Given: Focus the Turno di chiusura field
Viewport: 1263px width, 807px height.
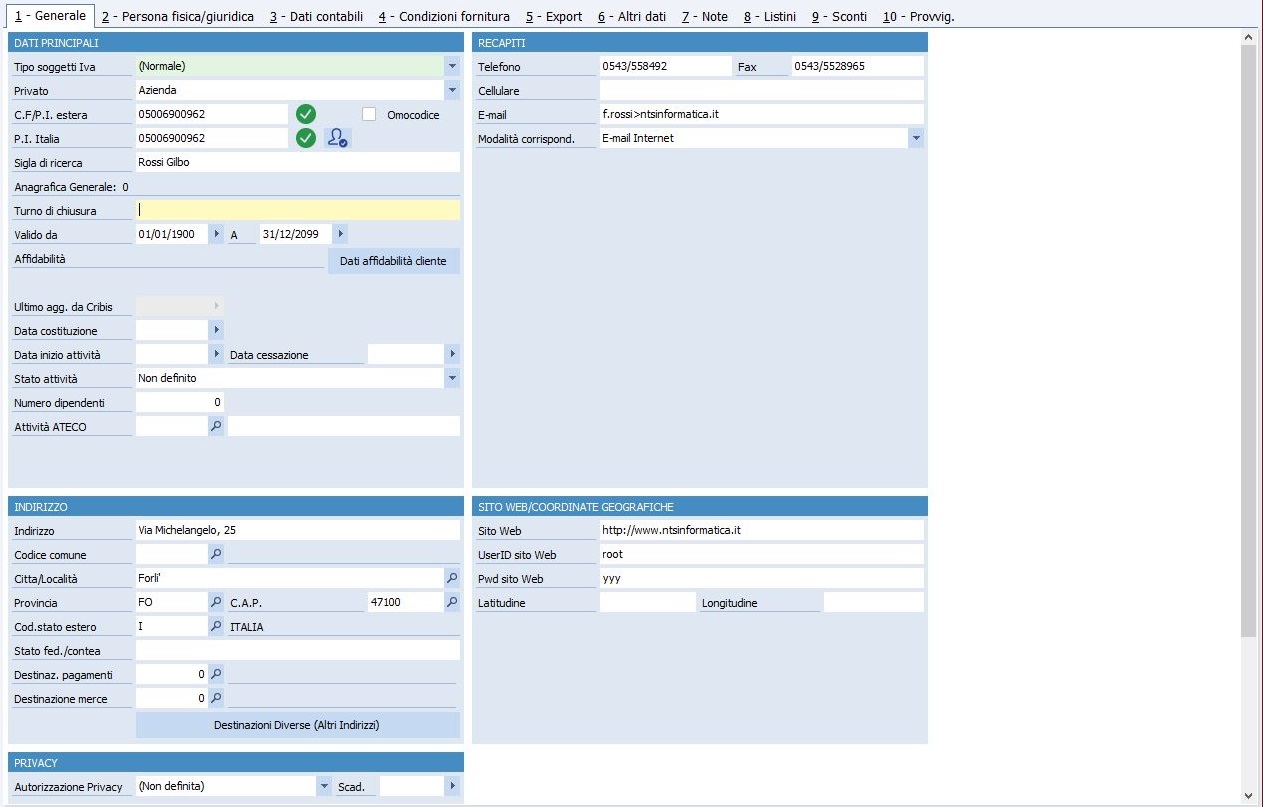Looking at the screenshot, I should click(298, 210).
